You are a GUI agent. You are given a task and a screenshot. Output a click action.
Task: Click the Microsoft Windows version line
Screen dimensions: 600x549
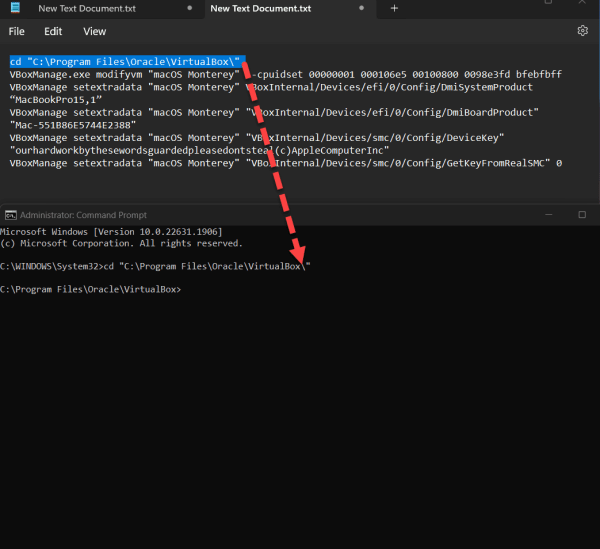click(111, 232)
